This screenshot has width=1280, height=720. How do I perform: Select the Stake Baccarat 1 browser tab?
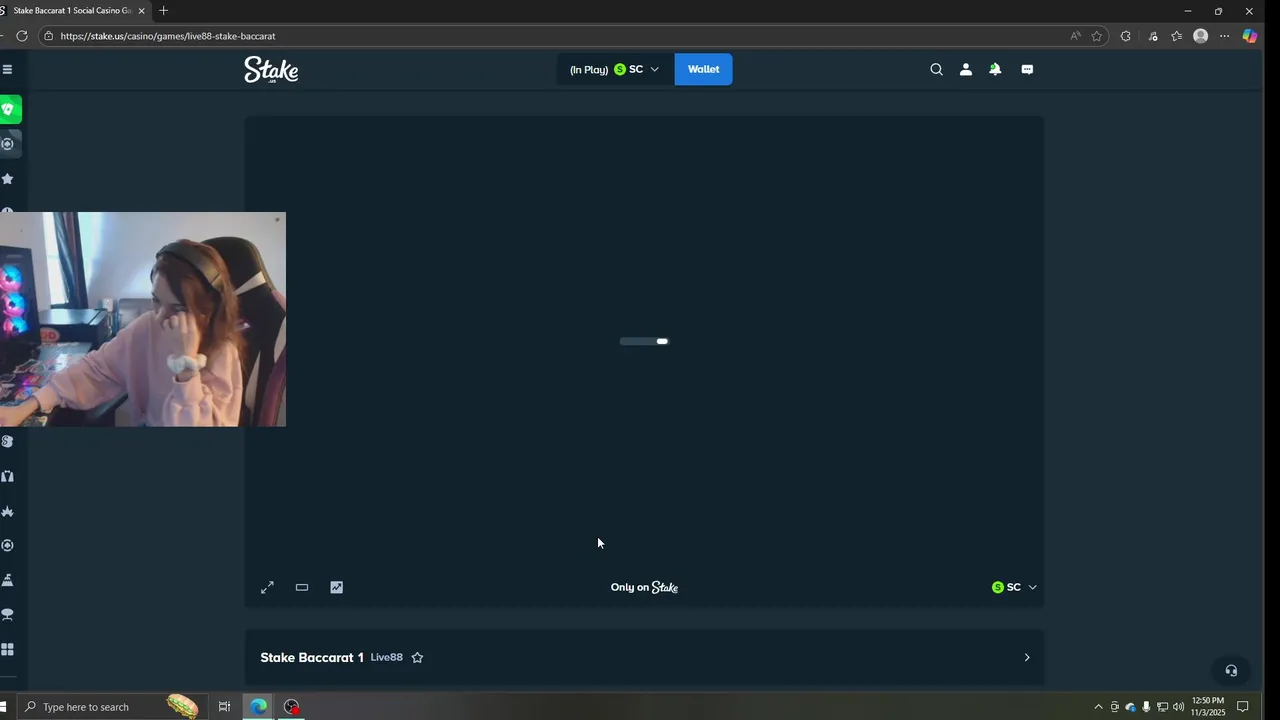coord(72,10)
